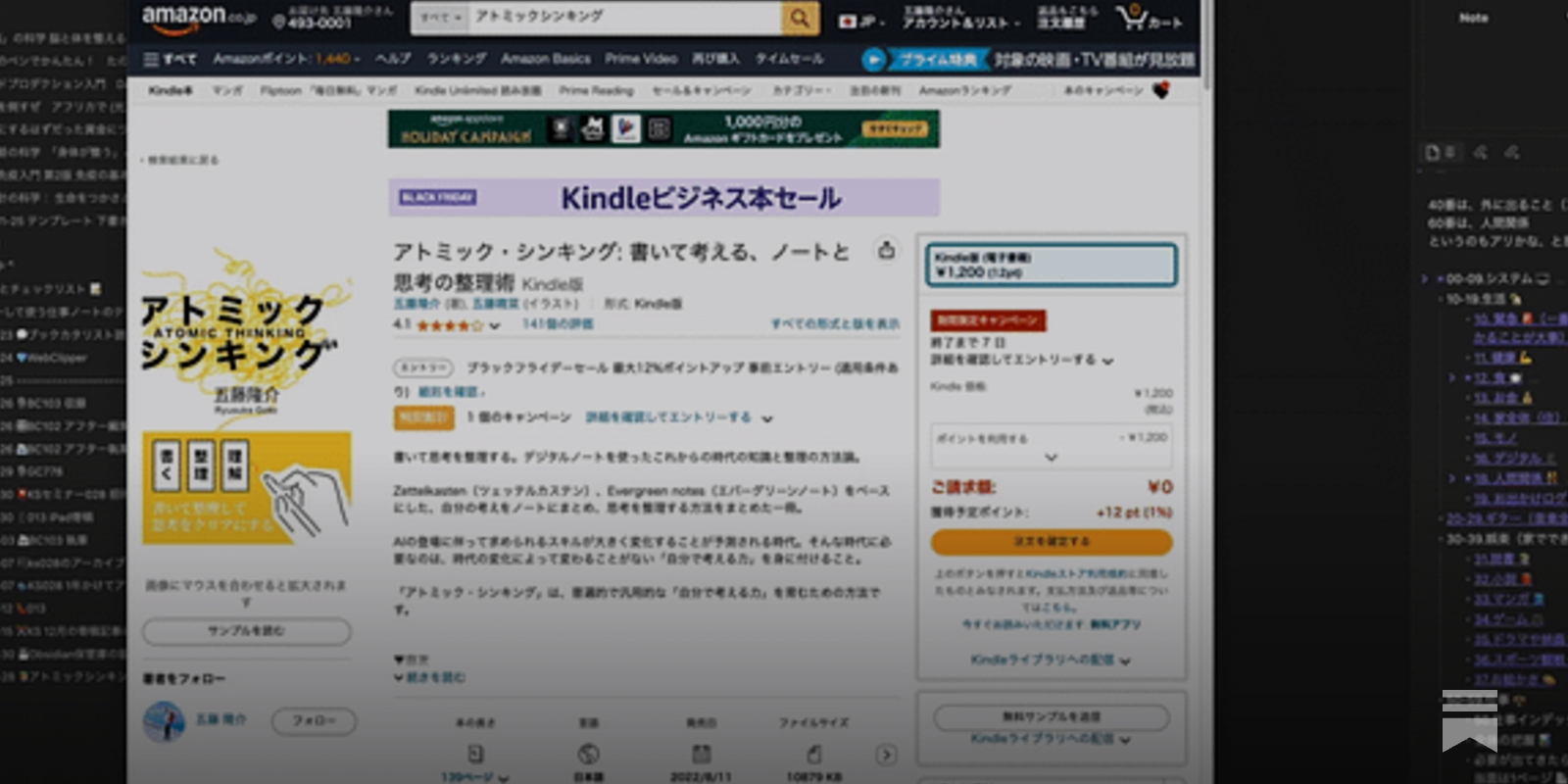
Task: Click the author profile picture
Action: point(164,722)
